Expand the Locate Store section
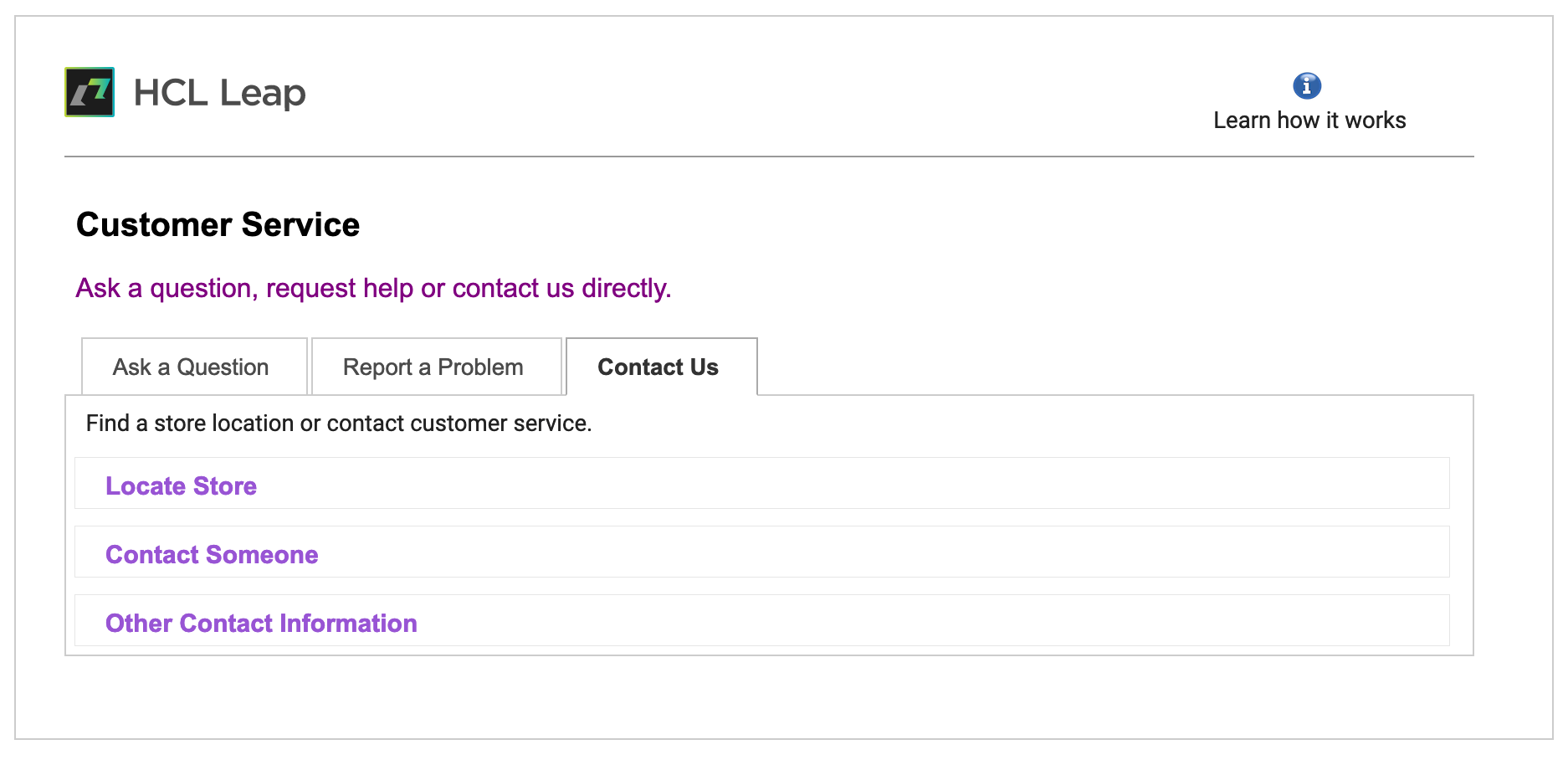 tap(761, 483)
